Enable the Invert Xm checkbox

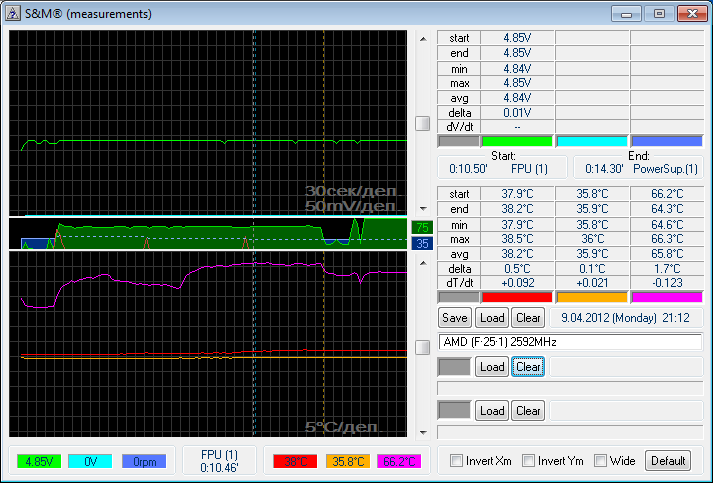(457, 461)
